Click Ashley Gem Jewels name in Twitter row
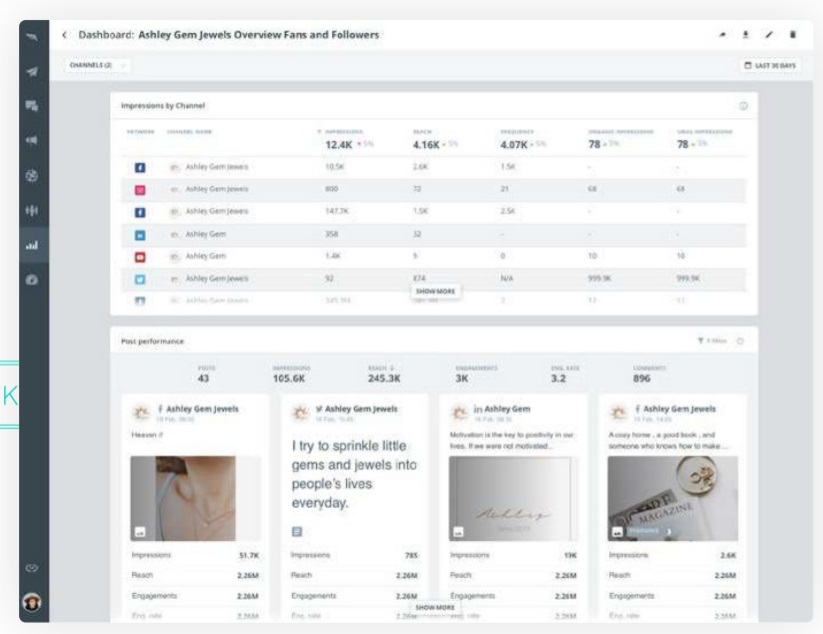This screenshot has height=634, width=823. [217, 279]
